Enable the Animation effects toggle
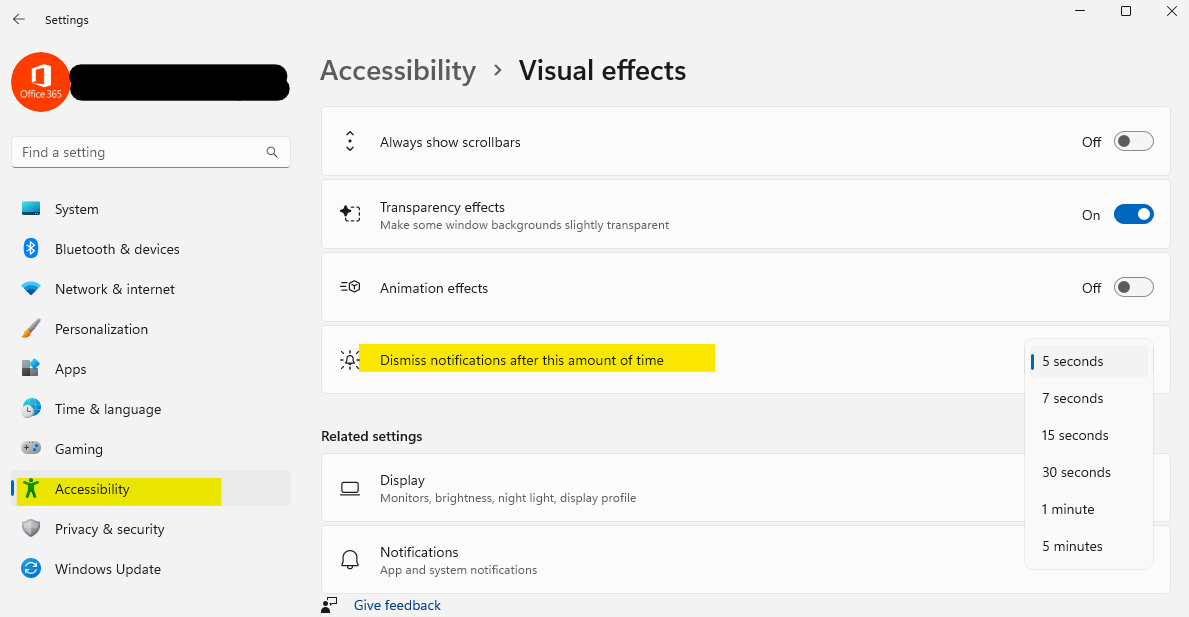The height and width of the screenshot is (617, 1189). [x=1133, y=287]
